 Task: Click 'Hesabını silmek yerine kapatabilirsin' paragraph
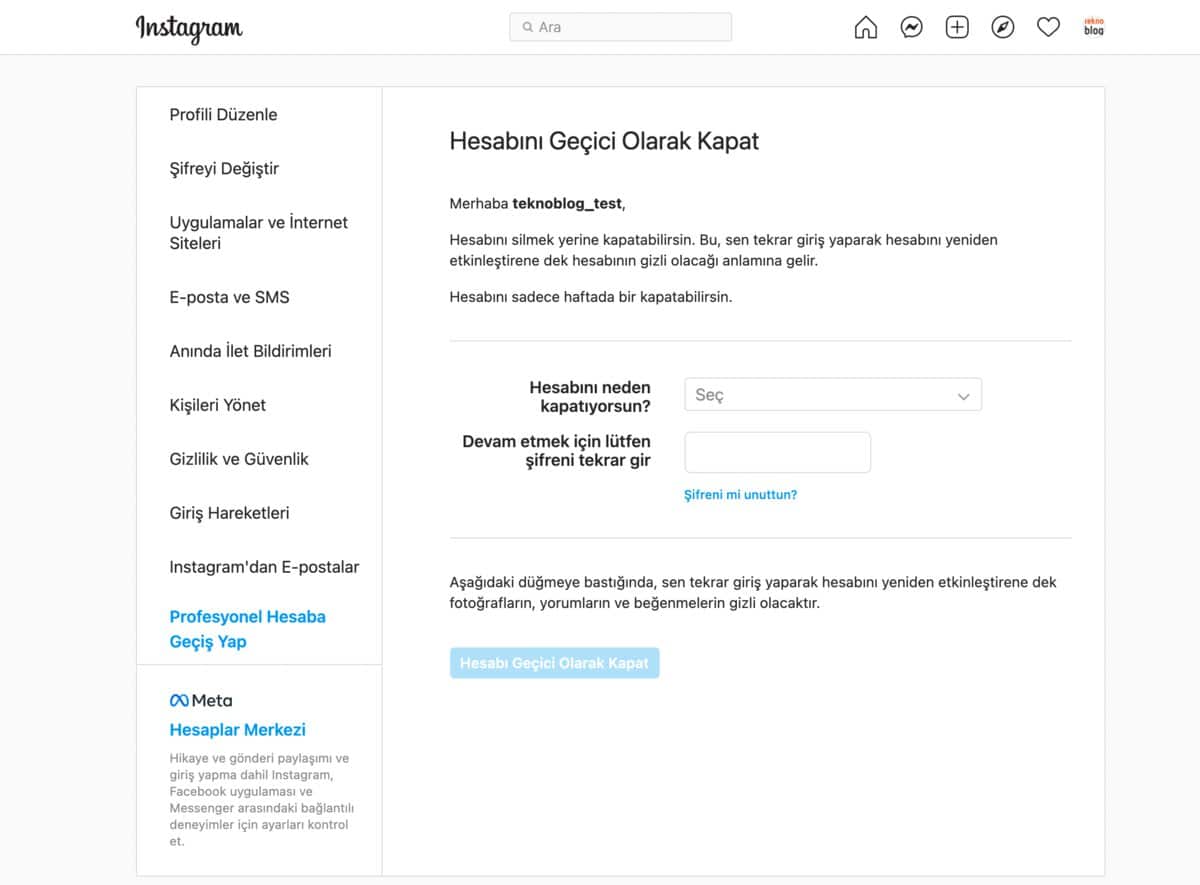coord(723,250)
